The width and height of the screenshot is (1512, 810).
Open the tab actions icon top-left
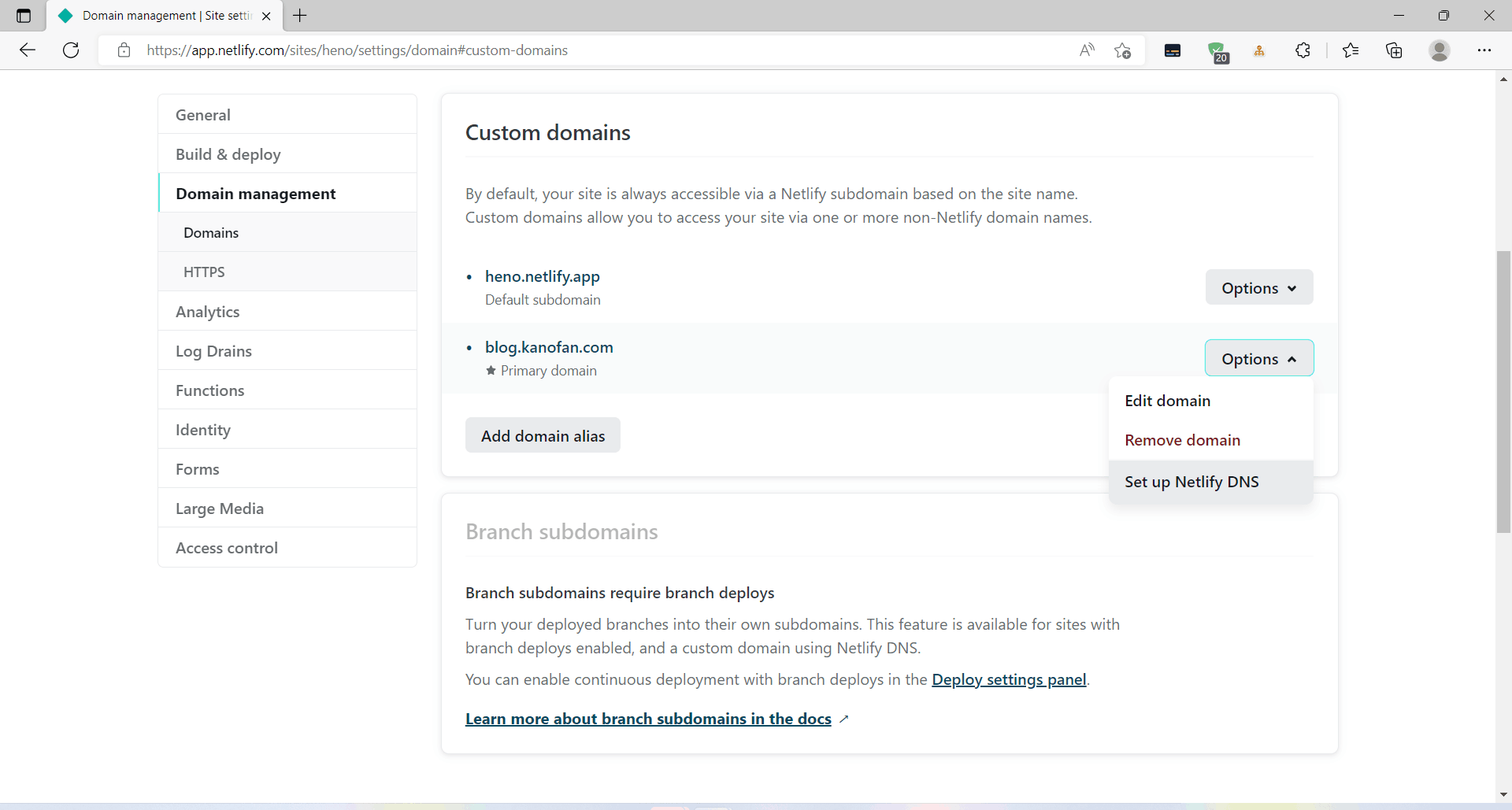click(23, 15)
